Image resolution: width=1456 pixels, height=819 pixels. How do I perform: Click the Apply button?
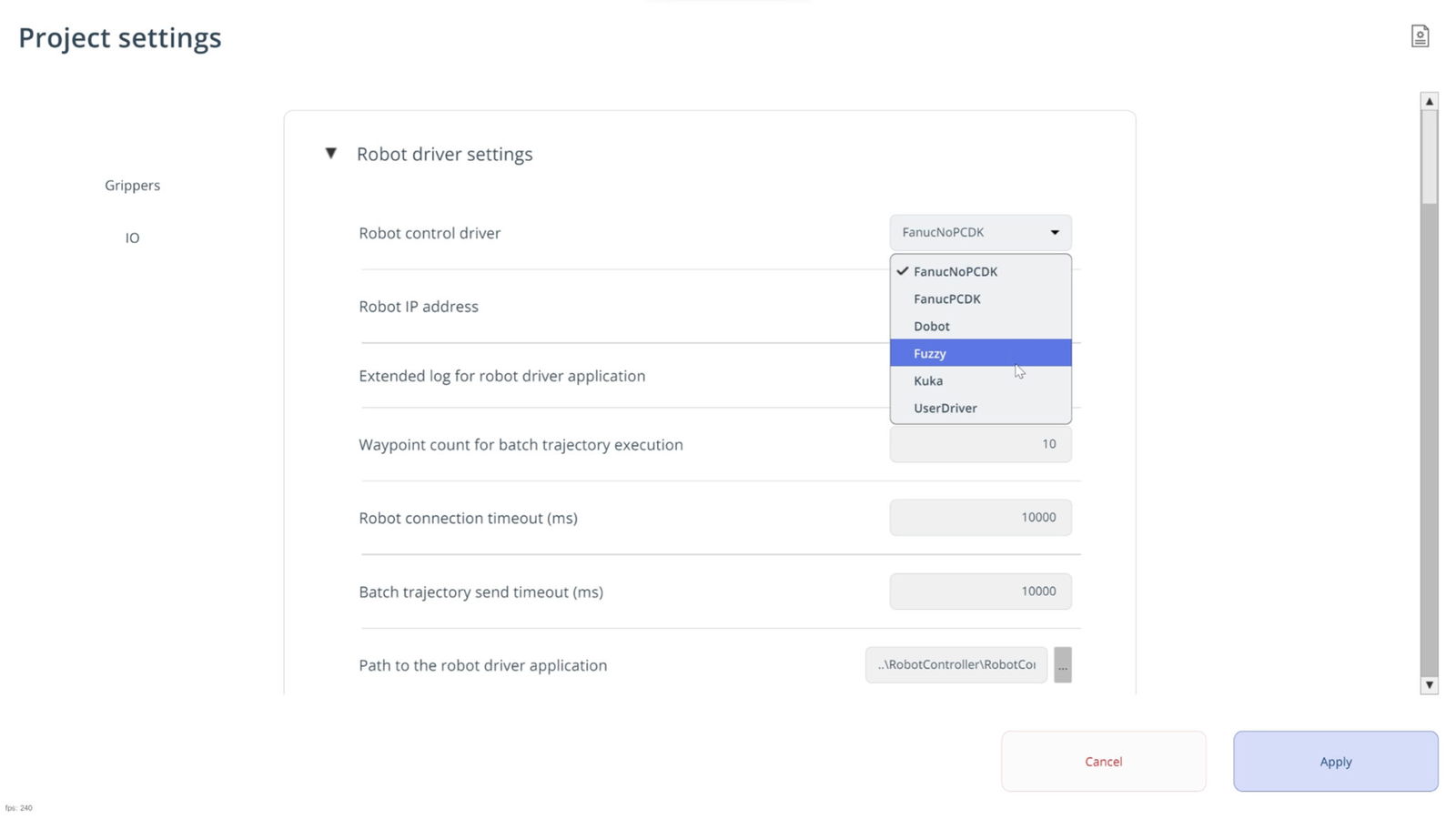click(1335, 762)
